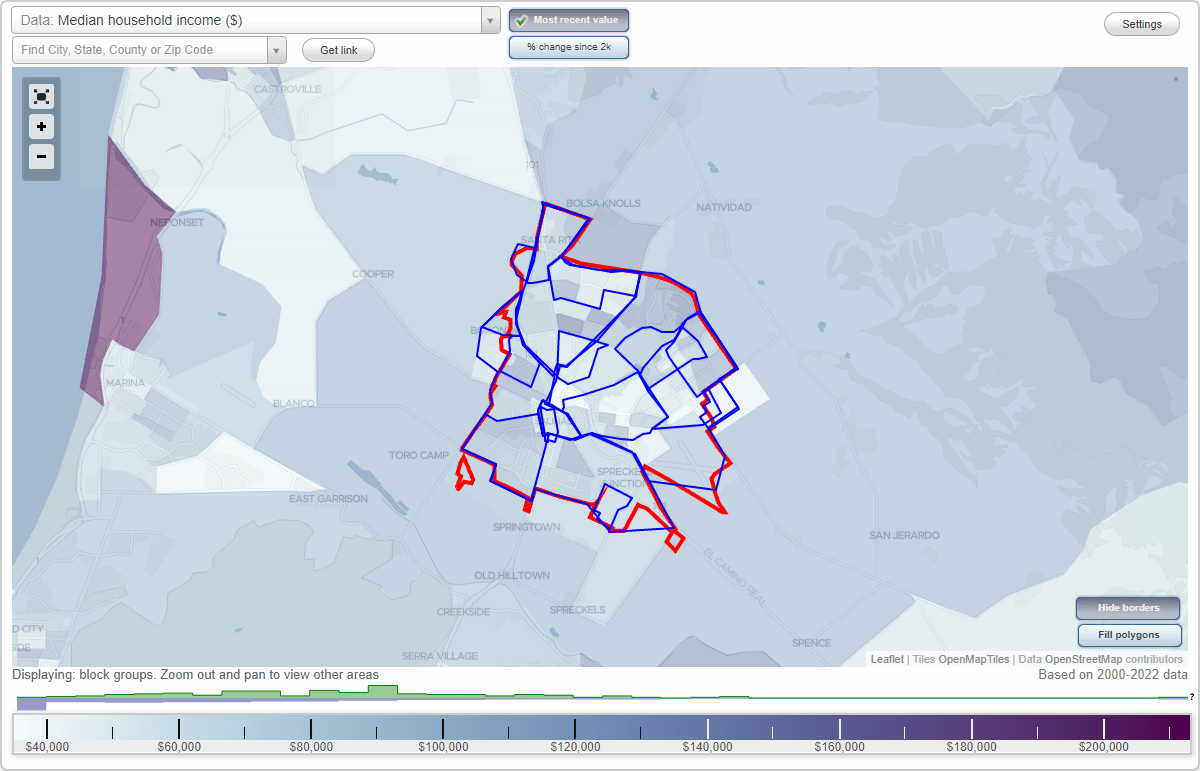Disable the Most recent value option
Viewport: 1200px width, 771px height.
click(568, 19)
